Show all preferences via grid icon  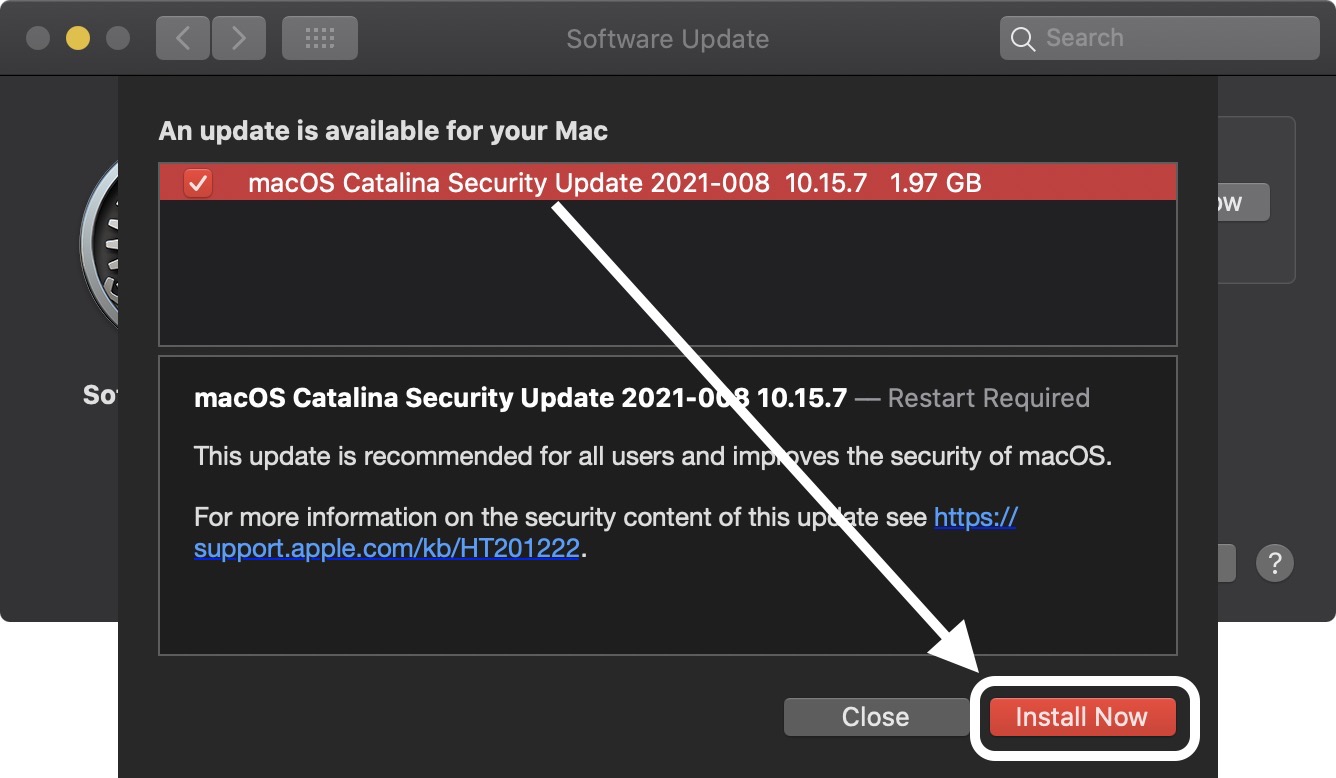tap(319, 39)
